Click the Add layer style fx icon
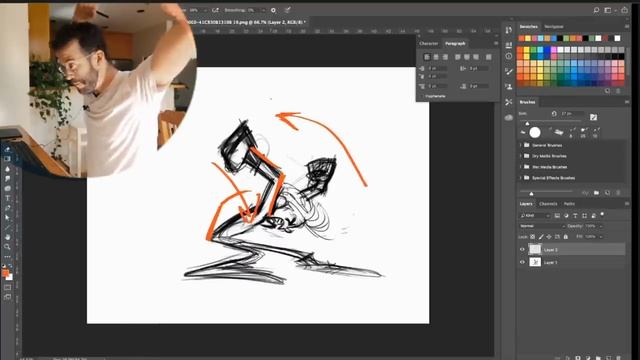Viewport: 640px width, 360px height. click(x=568, y=358)
